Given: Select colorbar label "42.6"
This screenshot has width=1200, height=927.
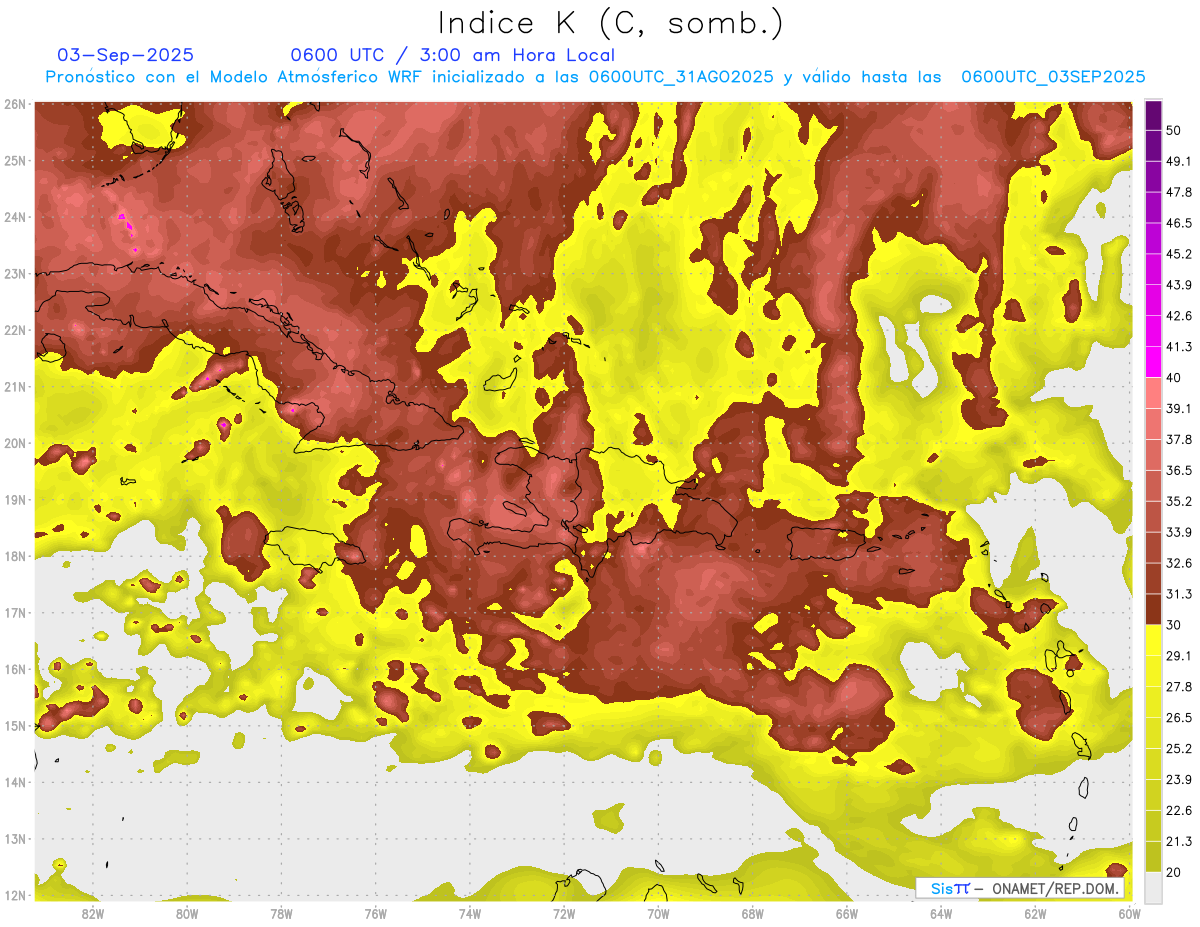Looking at the screenshot, I should coord(1178,316).
